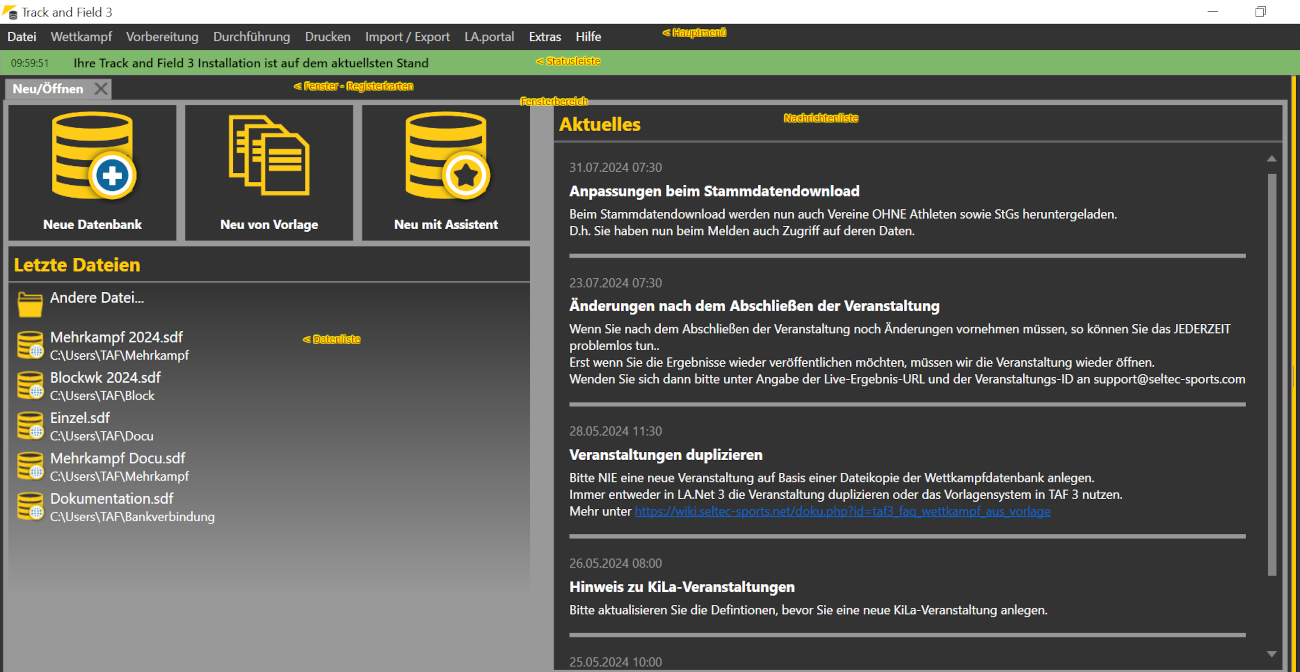The width and height of the screenshot is (1300, 672).
Task: Open the Datei menu
Action: click(x=22, y=37)
